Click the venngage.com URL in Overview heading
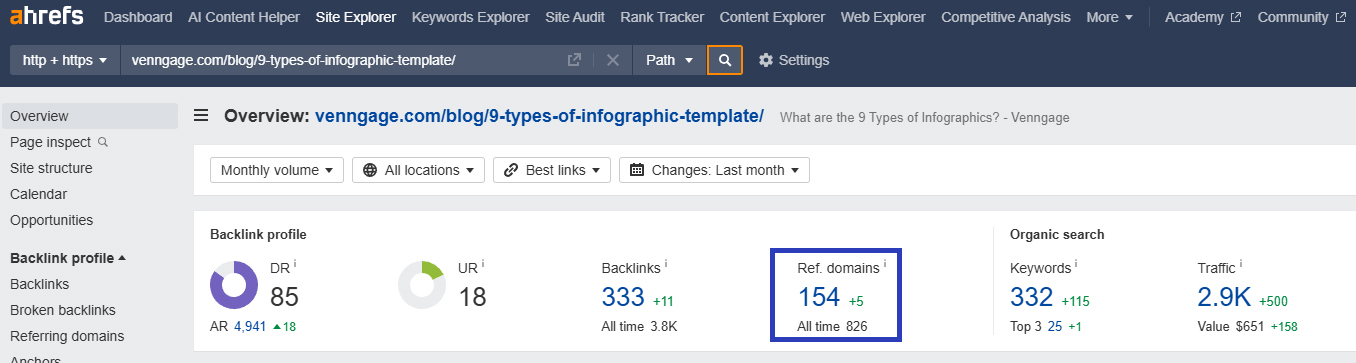1356x363 pixels. tap(539, 116)
